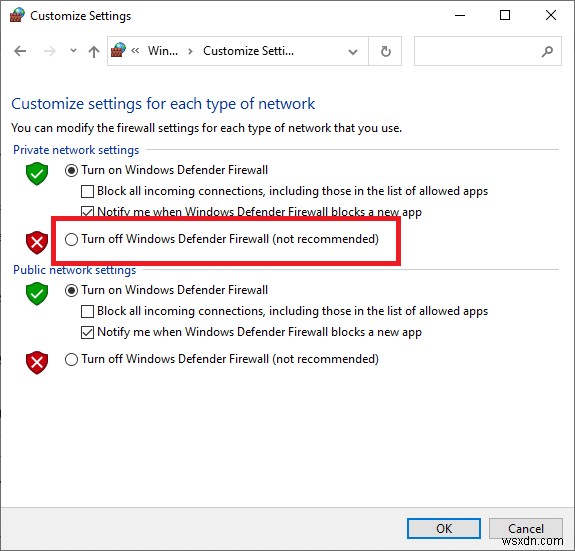Click the Win... breadcrumb item
Screen dimensions: 575x551
click(163, 51)
